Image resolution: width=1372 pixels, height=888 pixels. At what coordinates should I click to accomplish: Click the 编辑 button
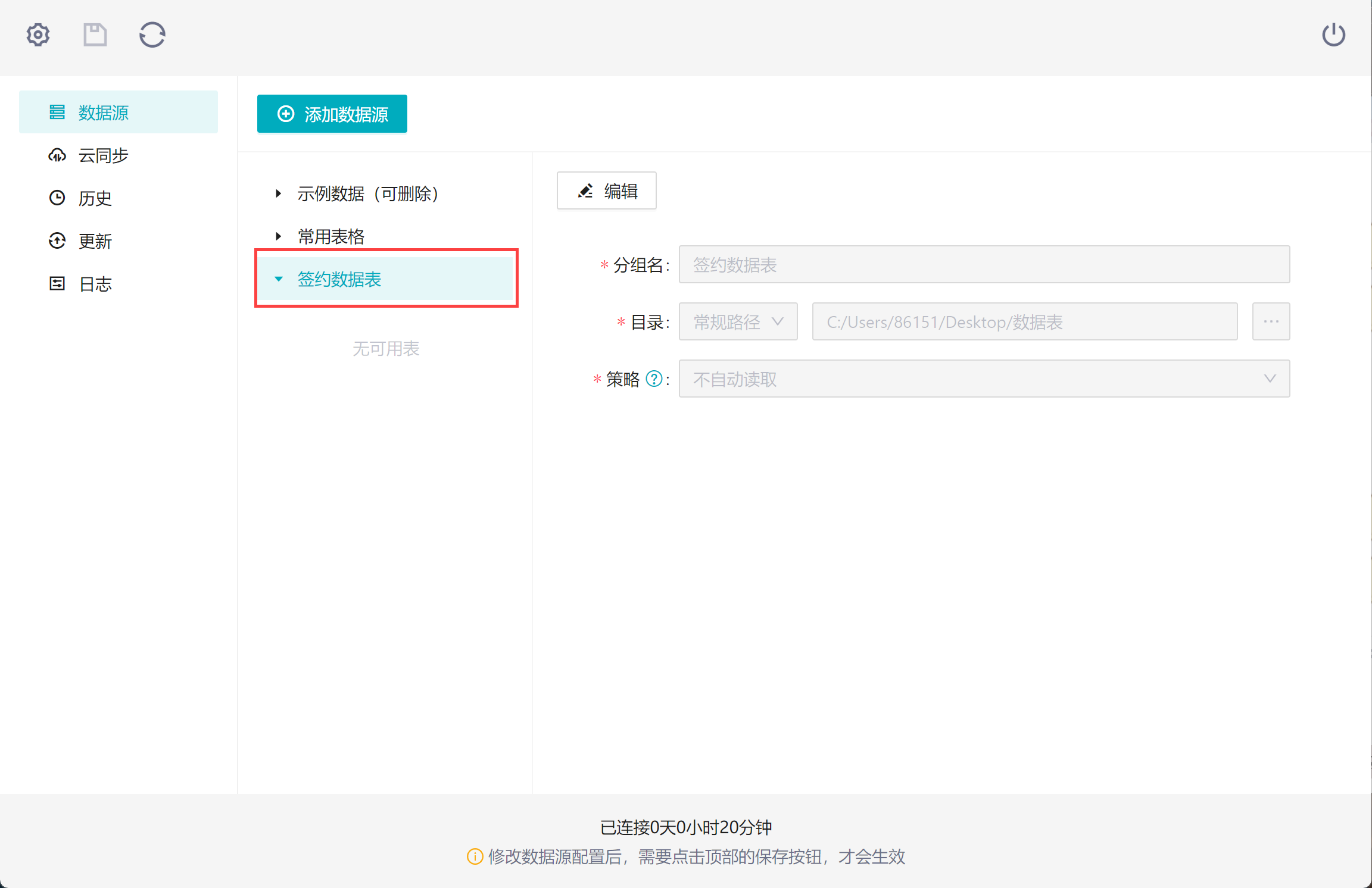[606, 191]
